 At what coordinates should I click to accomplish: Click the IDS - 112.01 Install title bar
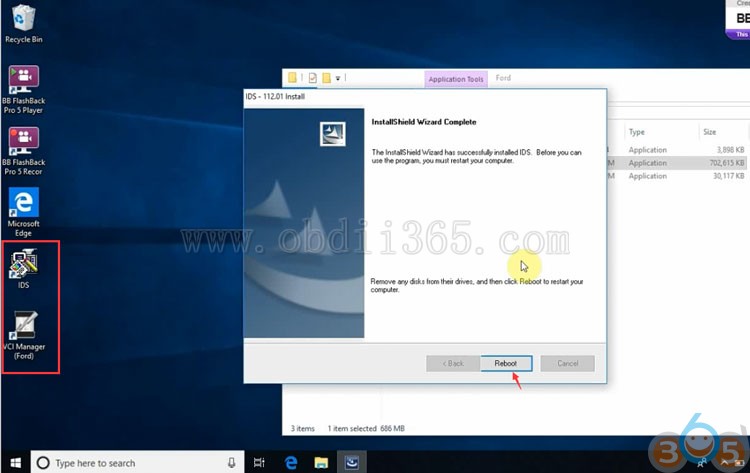click(425, 97)
